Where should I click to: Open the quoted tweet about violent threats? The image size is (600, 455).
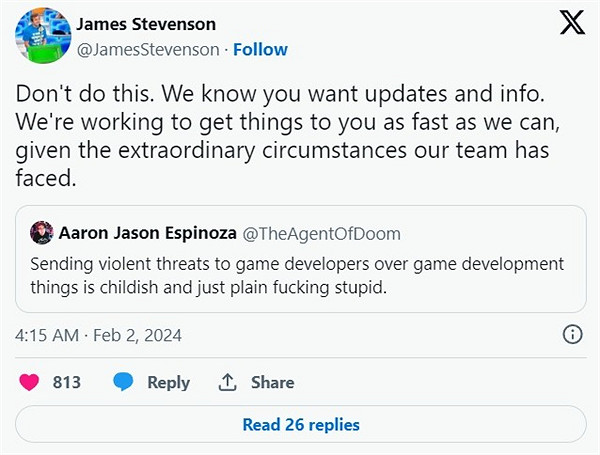click(x=300, y=275)
